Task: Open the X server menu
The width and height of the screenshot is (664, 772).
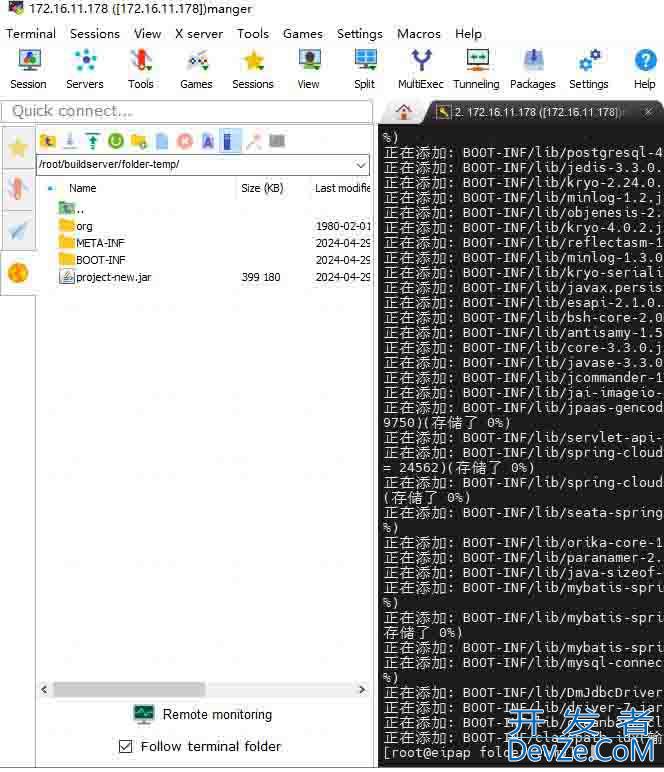Action: click(199, 33)
